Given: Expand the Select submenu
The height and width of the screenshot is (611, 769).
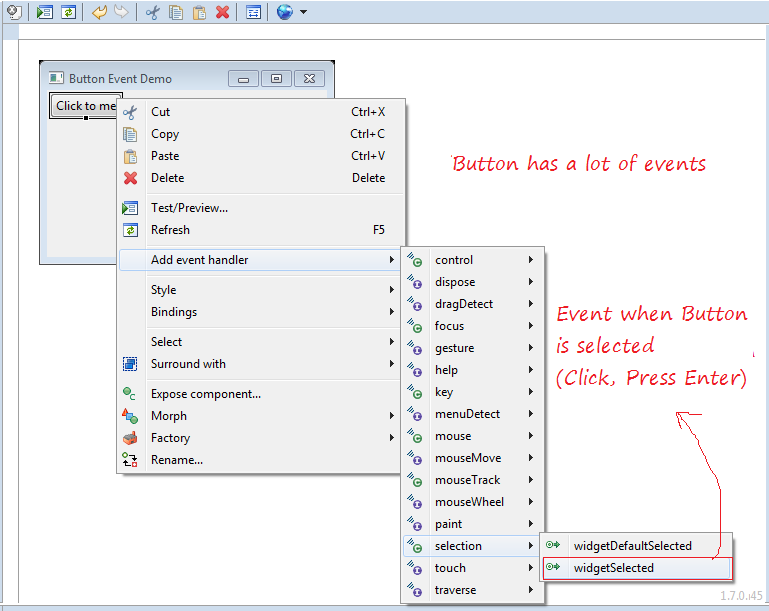Looking at the screenshot, I should (259, 342).
